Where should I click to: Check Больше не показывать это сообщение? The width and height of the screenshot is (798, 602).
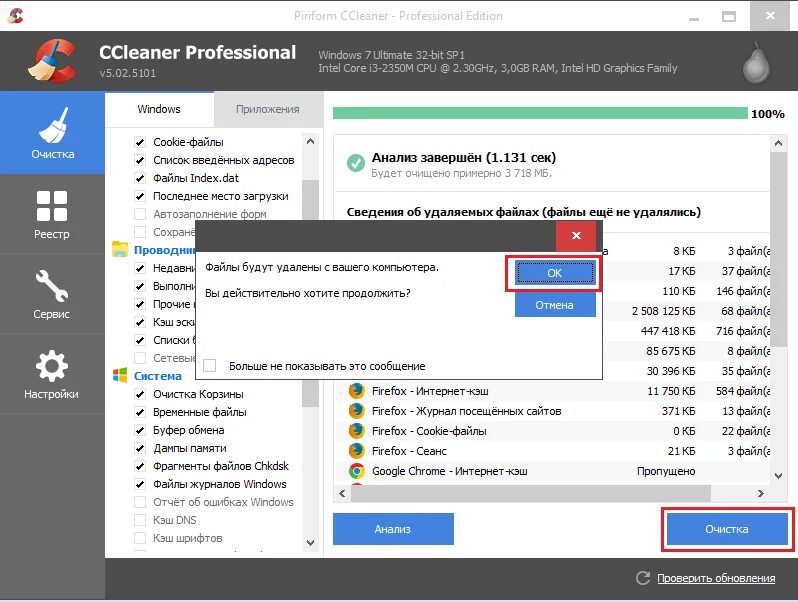point(210,365)
